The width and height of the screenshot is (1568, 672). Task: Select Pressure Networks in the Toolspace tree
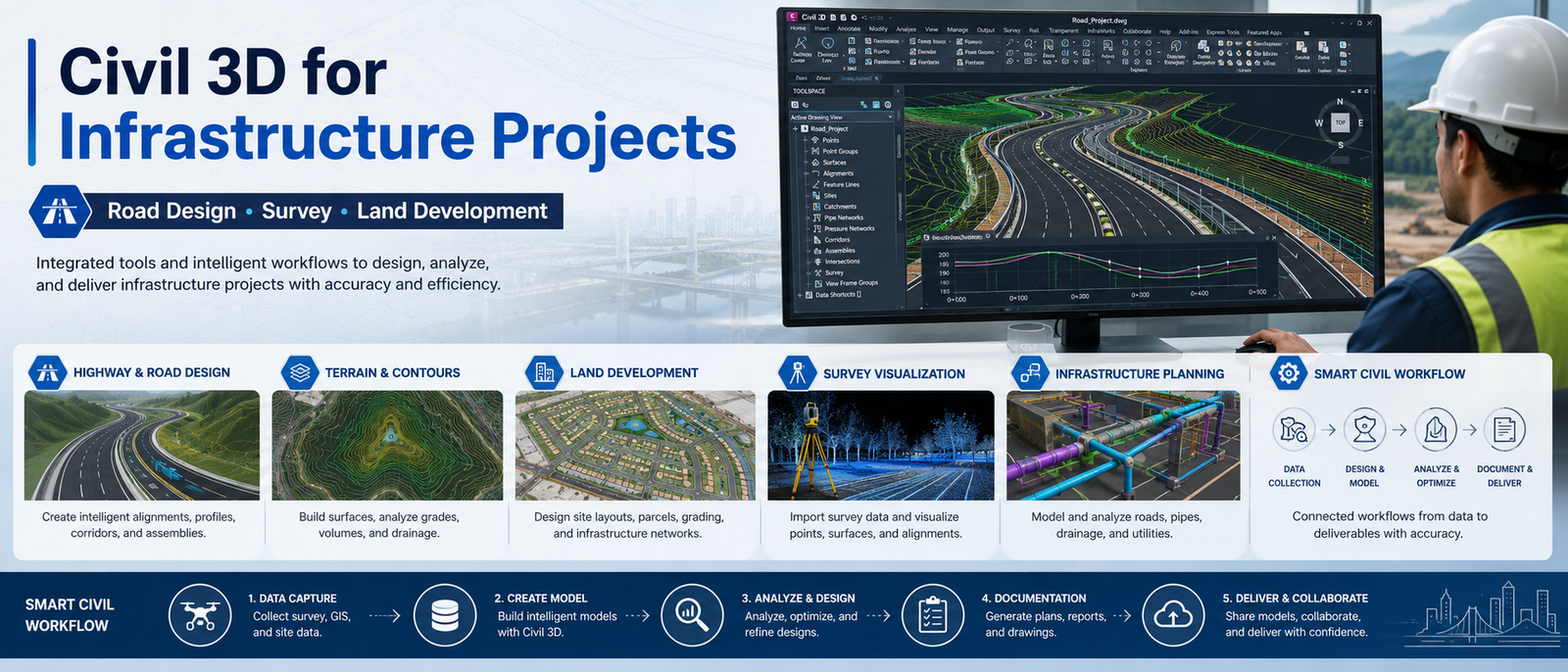coord(850,228)
